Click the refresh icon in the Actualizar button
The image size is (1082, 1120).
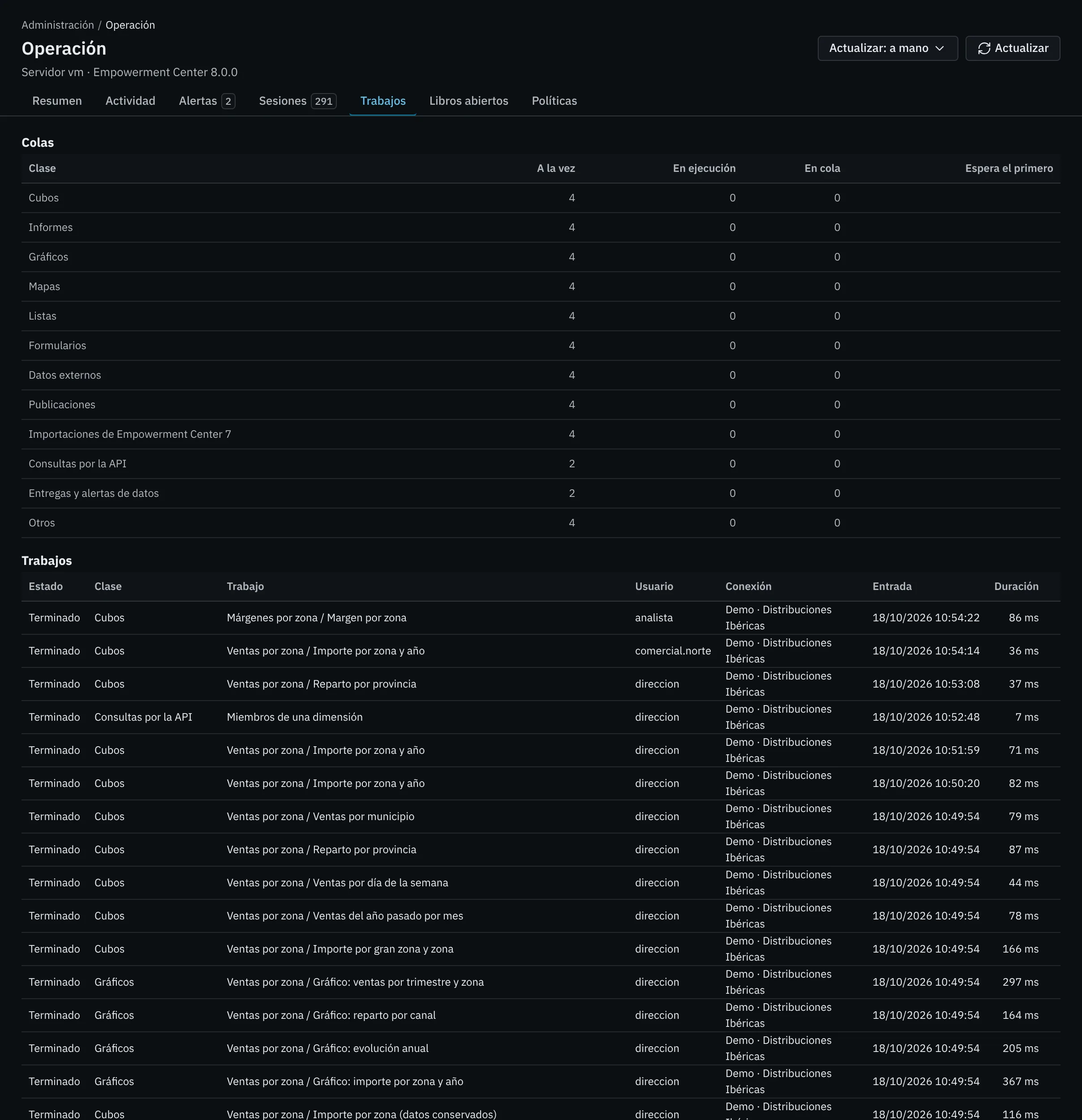tap(983, 49)
